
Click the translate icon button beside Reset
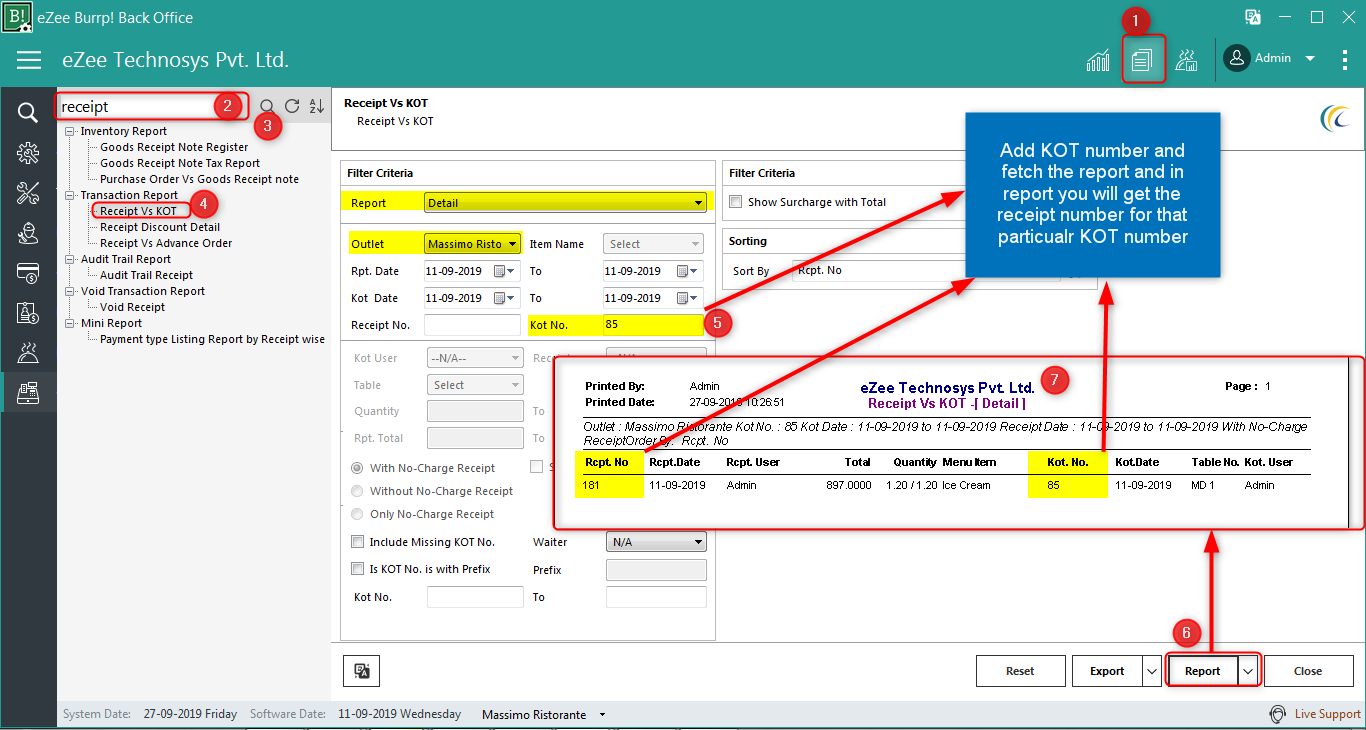[x=362, y=671]
